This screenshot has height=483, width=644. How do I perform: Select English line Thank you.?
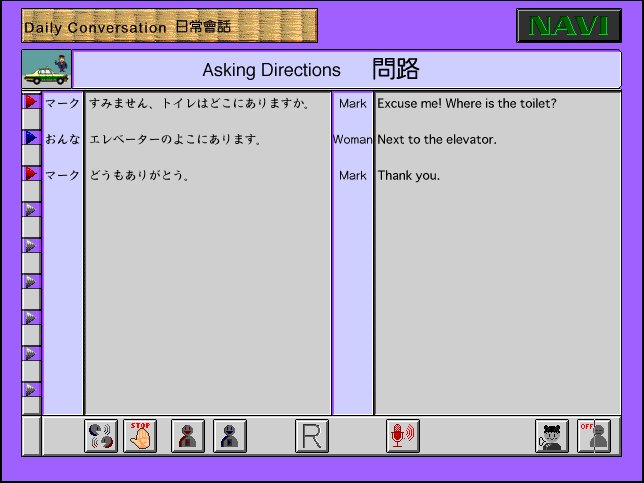tap(409, 176)
